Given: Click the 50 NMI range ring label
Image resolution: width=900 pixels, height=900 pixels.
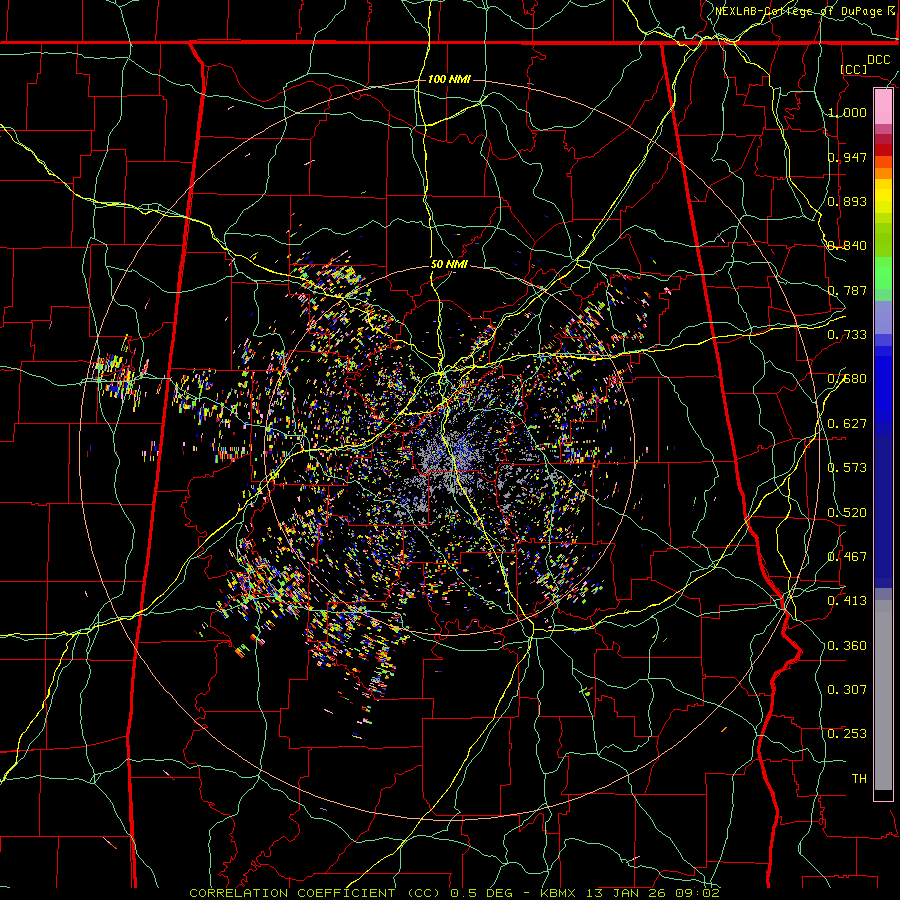Looking at the screenshot, I should (x=449, y=264).
